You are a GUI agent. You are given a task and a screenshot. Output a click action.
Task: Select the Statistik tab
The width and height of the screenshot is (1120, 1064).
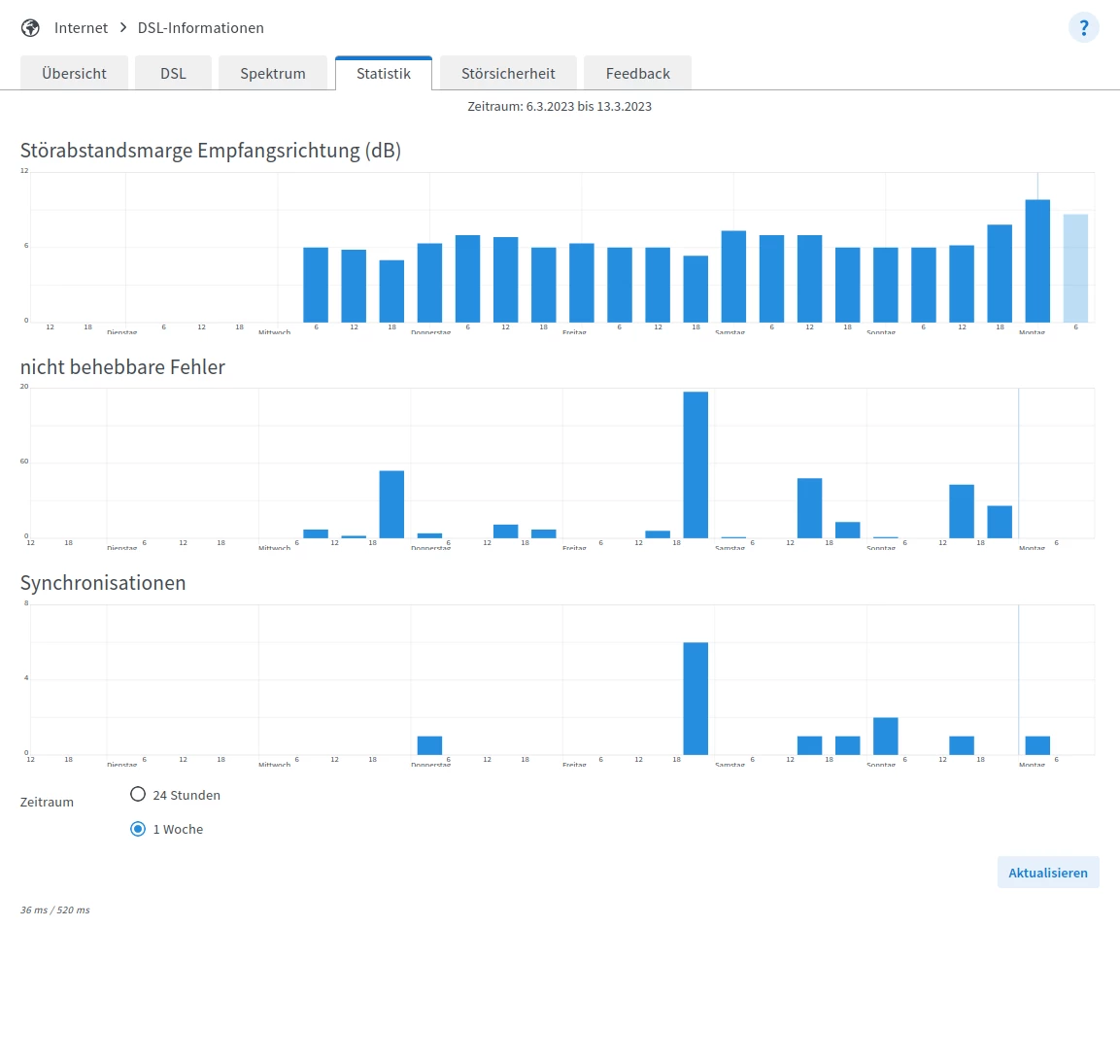pyautogui.click(x=384, y=73)
